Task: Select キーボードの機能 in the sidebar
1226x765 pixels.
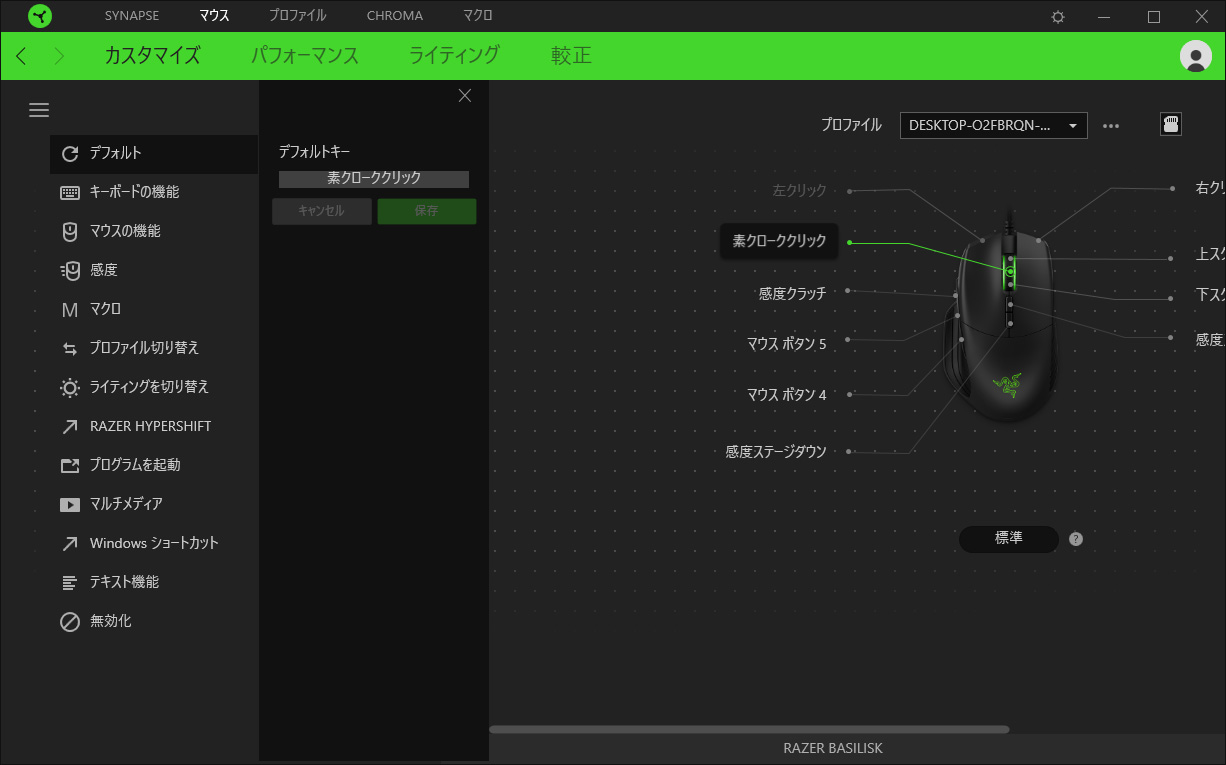Action: click(154, 192)
